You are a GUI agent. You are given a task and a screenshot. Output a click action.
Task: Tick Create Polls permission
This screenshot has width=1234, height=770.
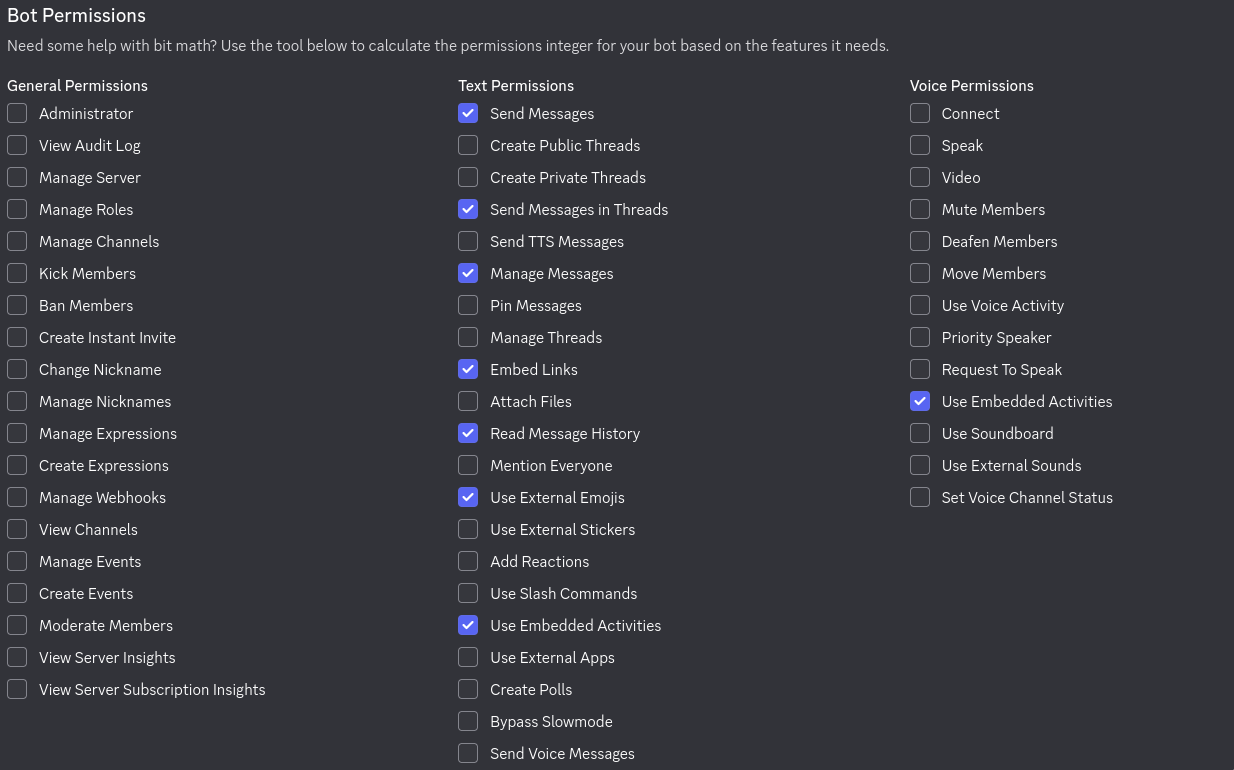(468, 689)
